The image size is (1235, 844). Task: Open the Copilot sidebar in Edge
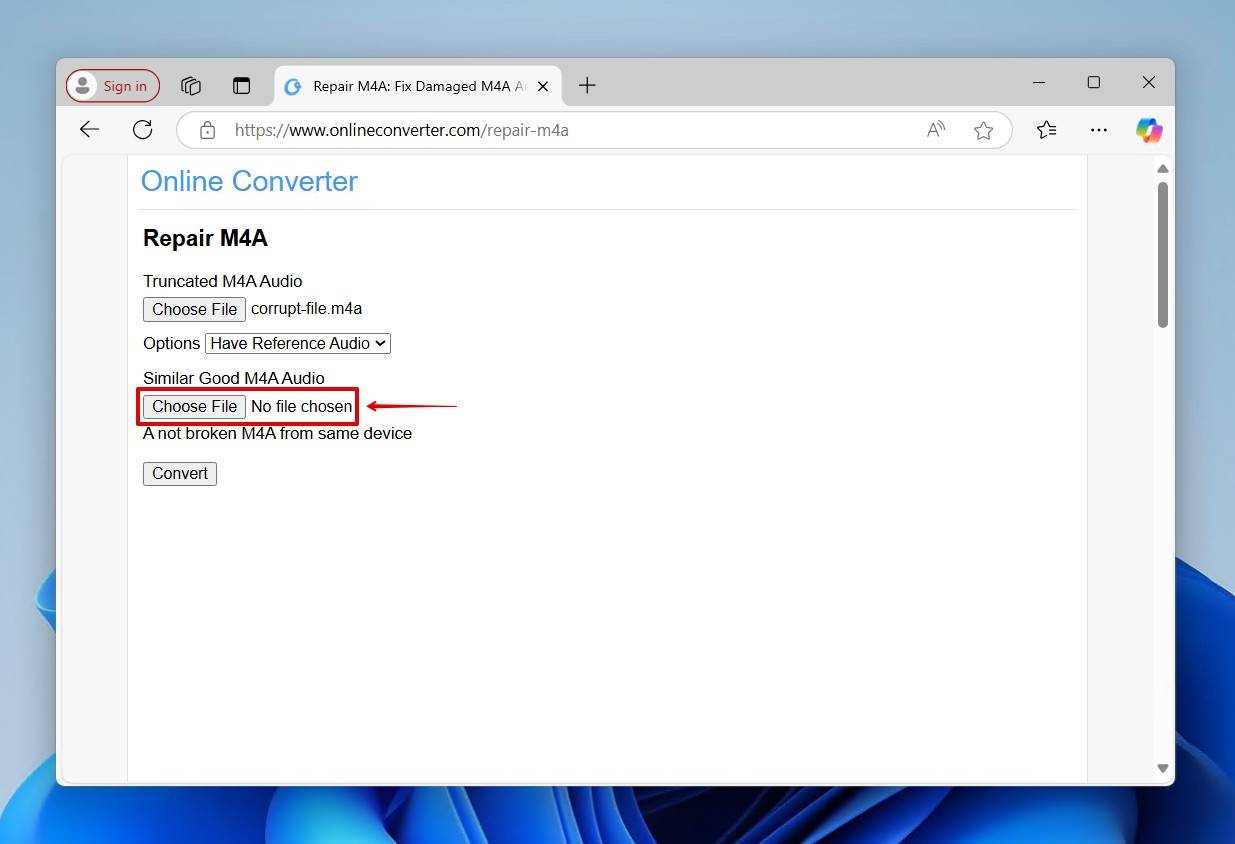[1148, 130]
